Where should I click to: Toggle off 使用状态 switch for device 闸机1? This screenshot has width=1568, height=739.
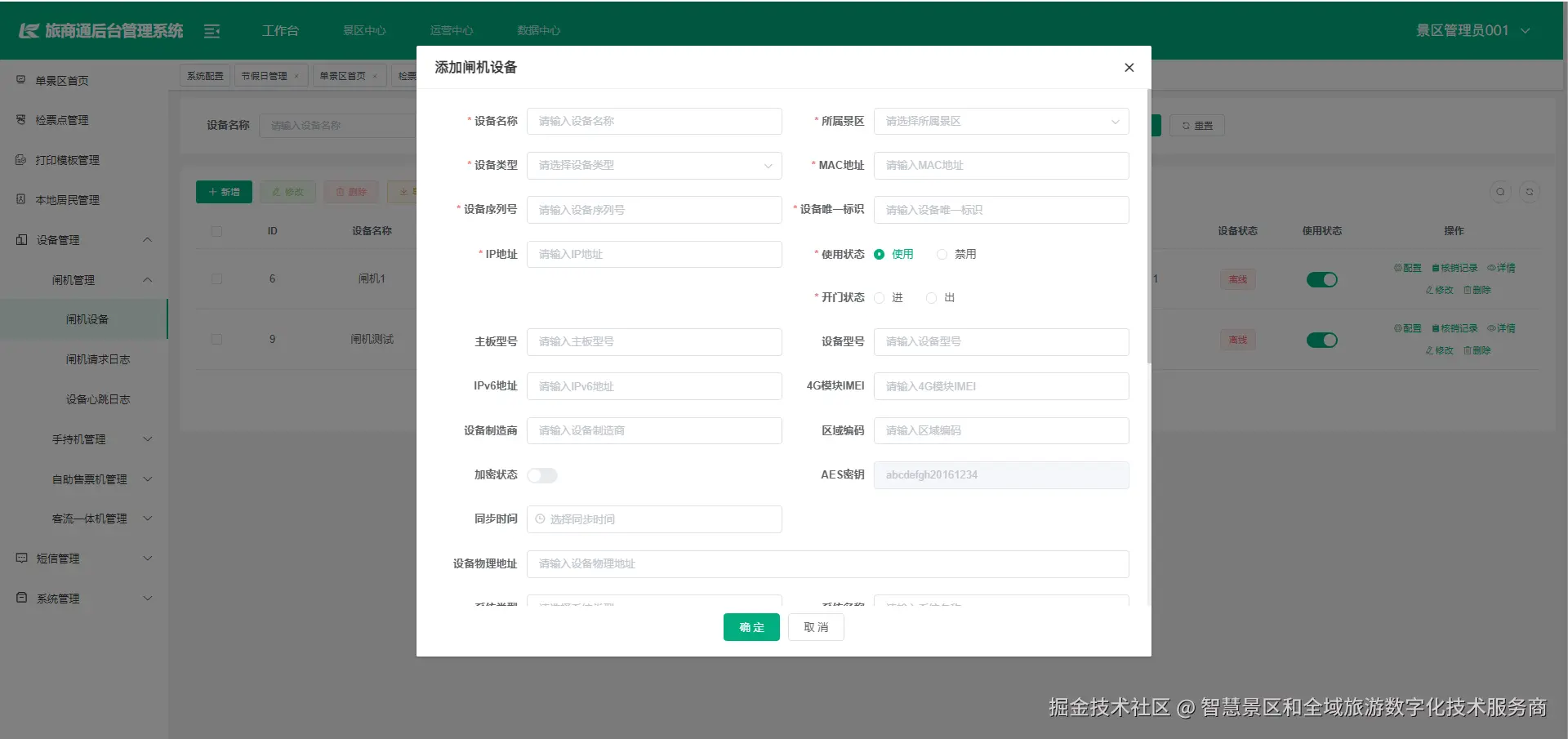[x=1321, y=279]
